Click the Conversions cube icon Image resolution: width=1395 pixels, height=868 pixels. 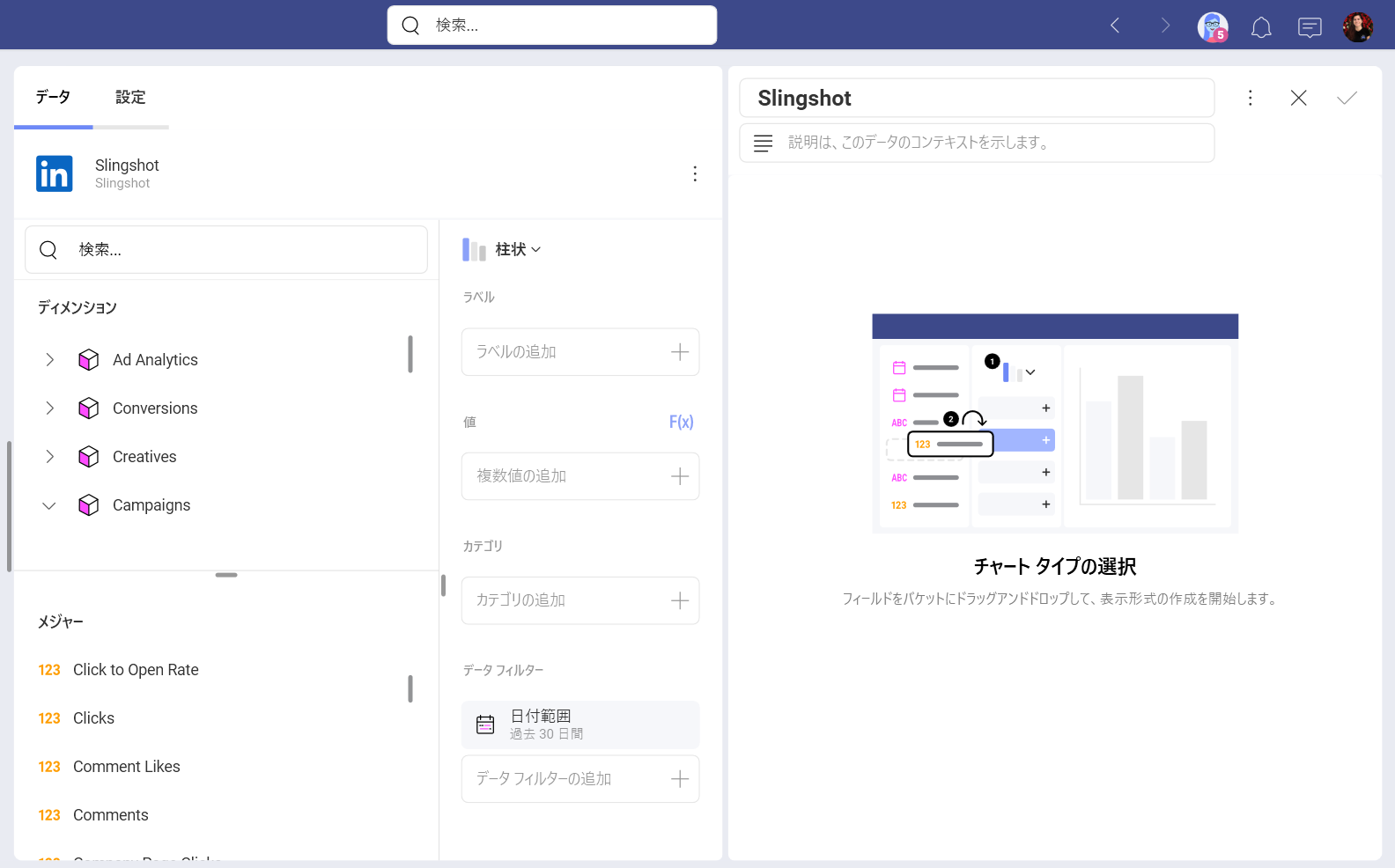[x=89, y=408]
